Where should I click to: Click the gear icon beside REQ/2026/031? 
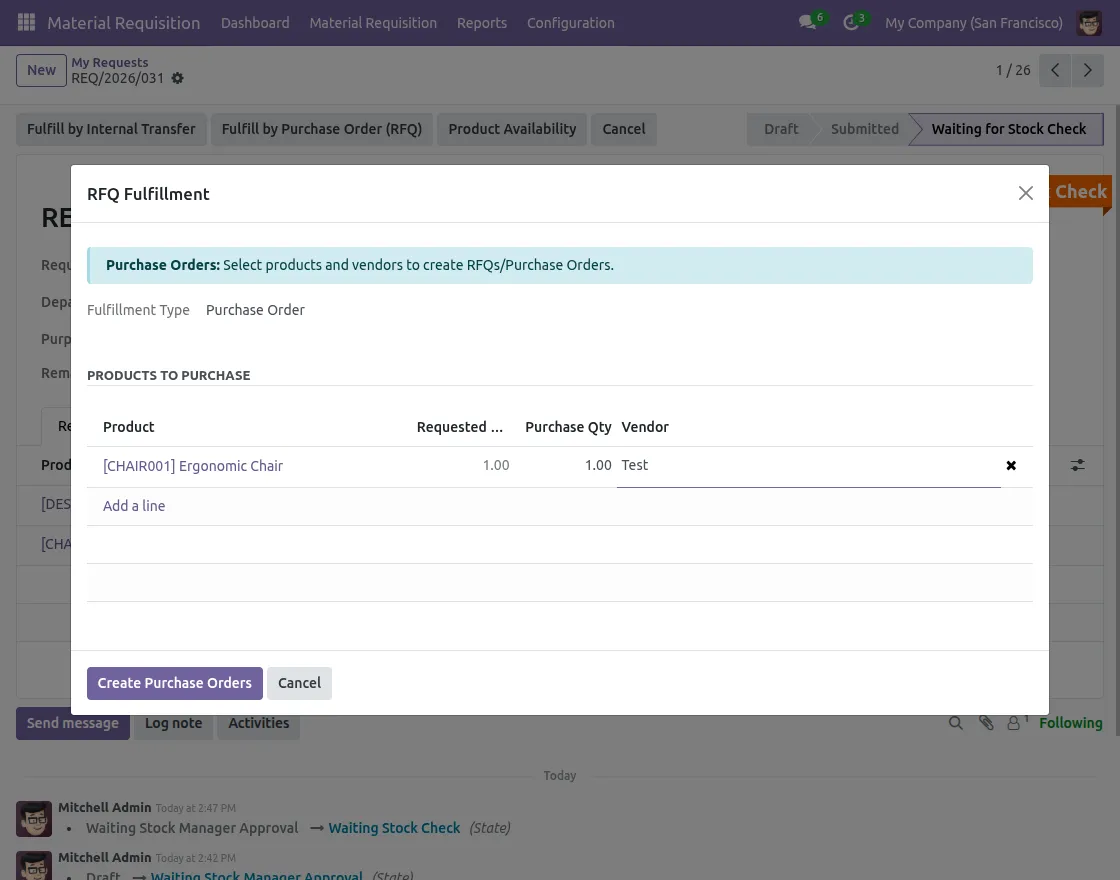click(178, 78)
